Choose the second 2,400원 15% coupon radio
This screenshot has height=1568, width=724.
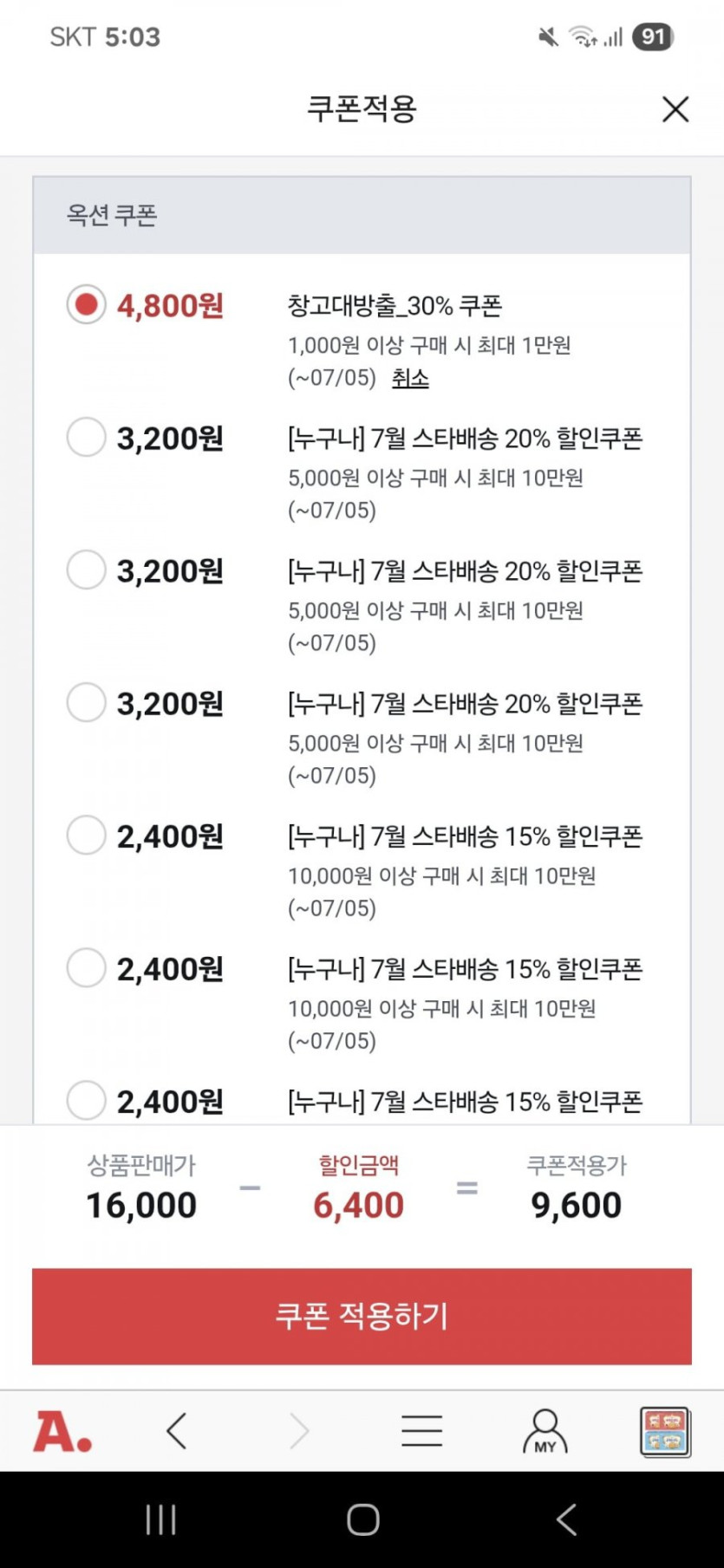point(86,967)
